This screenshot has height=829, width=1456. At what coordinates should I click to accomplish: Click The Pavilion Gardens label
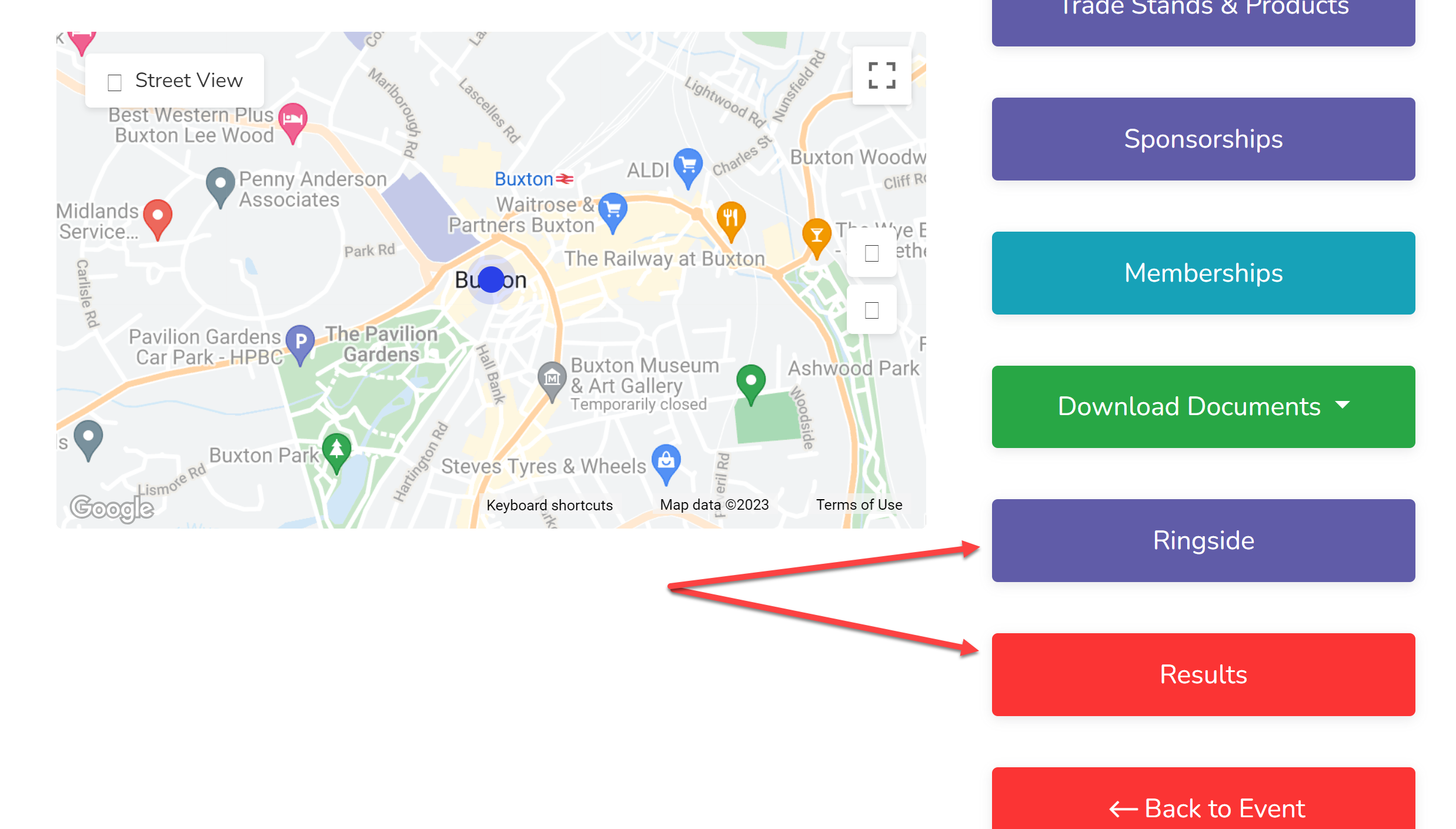click(382, 344)
